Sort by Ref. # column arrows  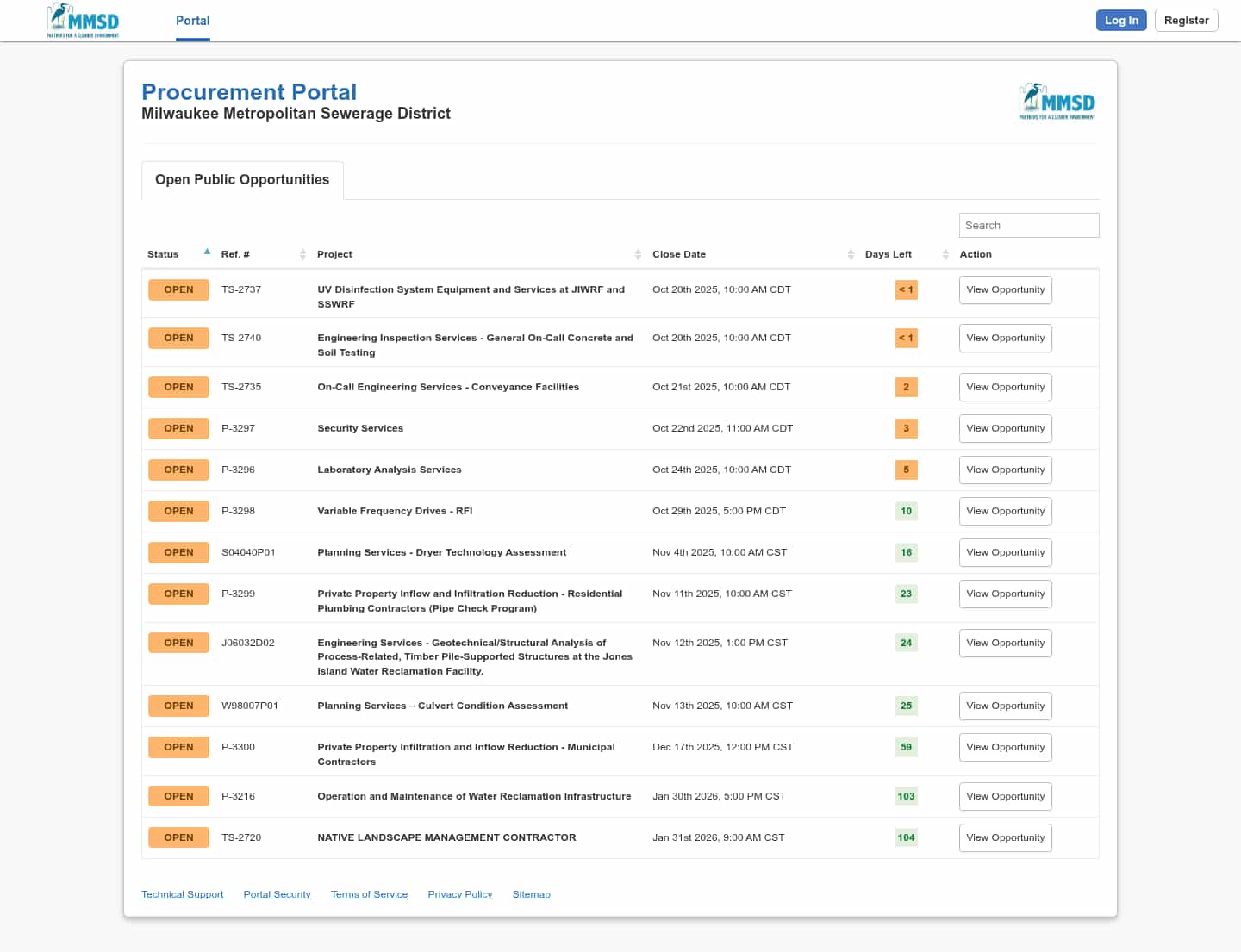click(x=302, y=254)
